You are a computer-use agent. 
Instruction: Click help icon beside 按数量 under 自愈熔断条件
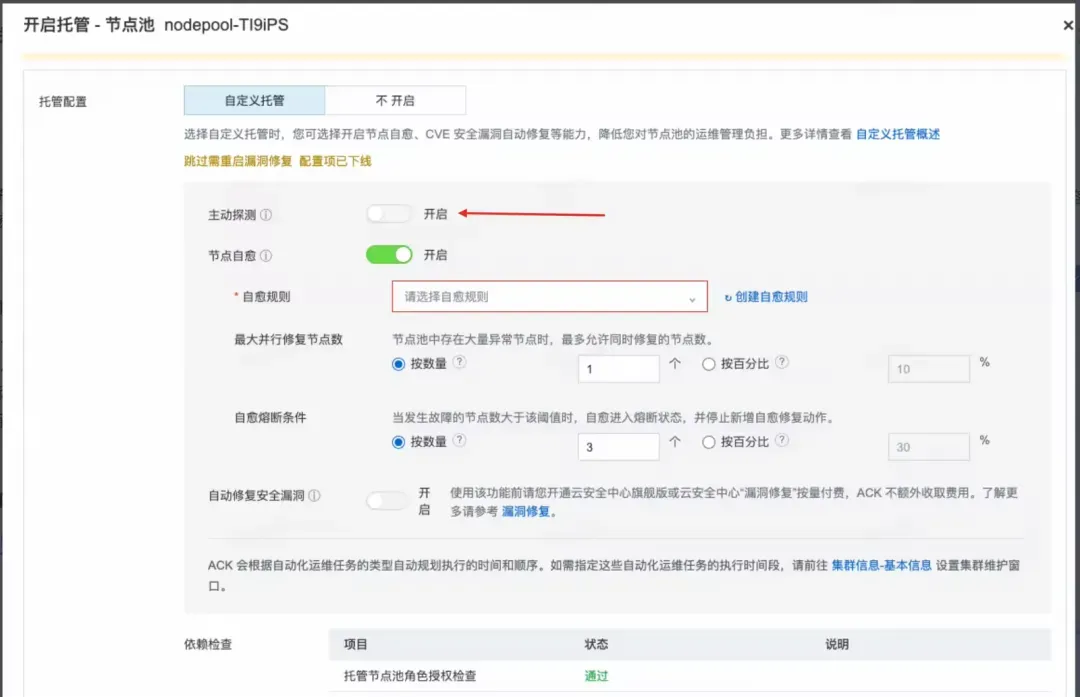(459, 440)
